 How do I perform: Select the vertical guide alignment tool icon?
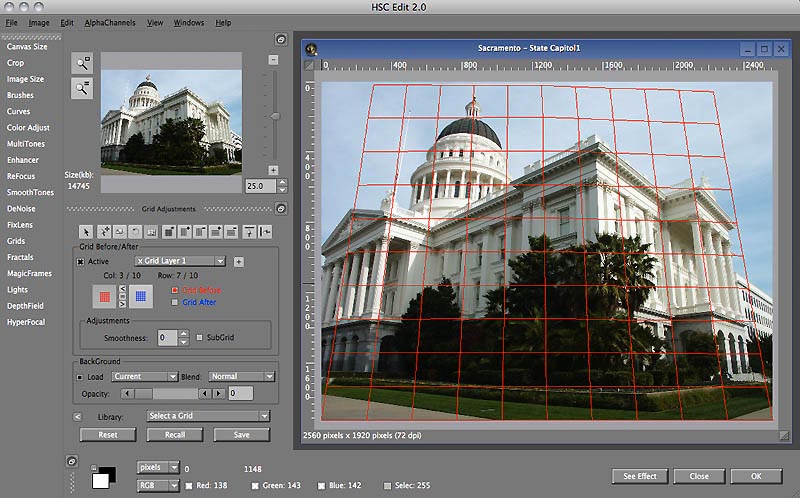tap(265, 232)
